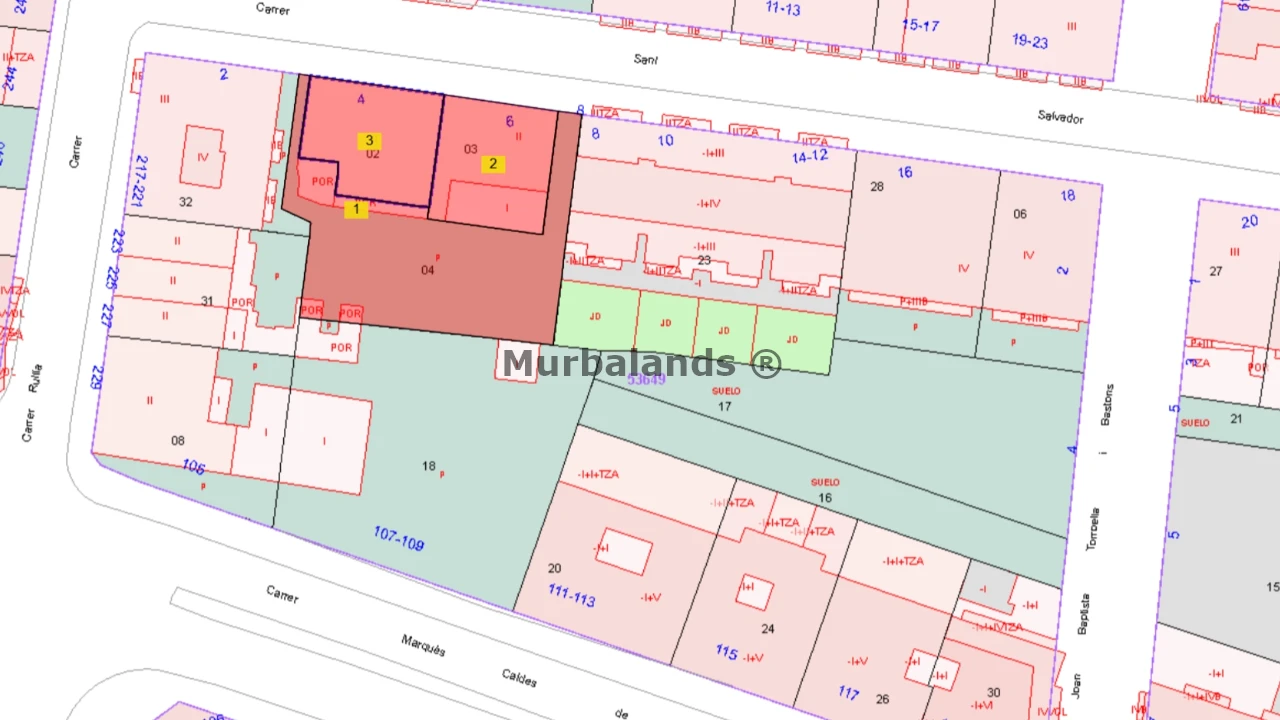Select street number 107-109 label
This screenshot has width=1280, height=720.
[398, 539]
